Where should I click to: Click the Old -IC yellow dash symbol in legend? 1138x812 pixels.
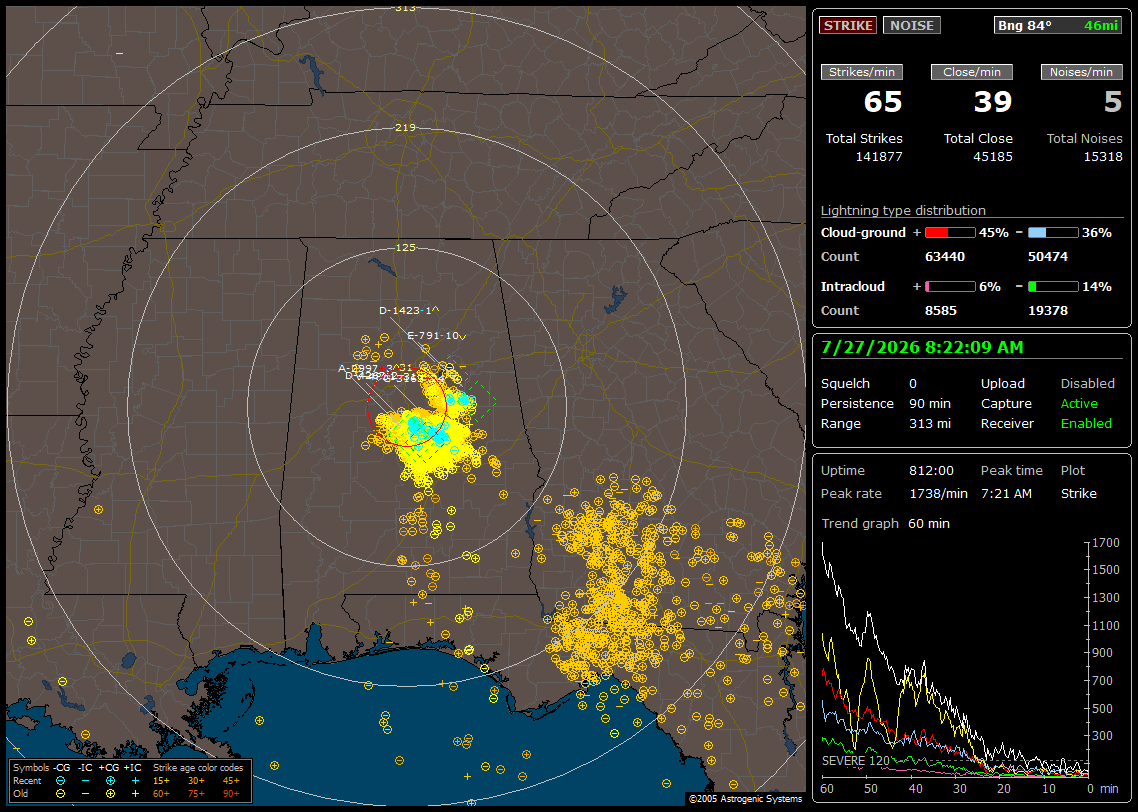pos(85,794)
